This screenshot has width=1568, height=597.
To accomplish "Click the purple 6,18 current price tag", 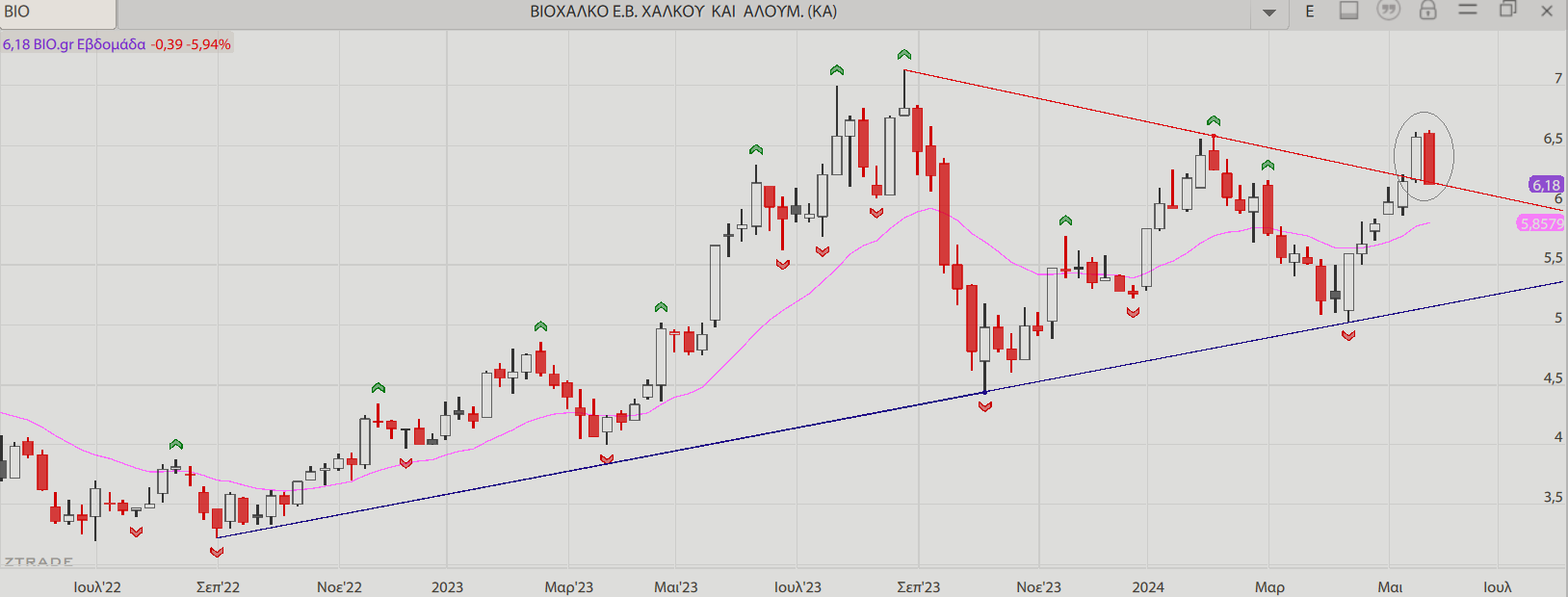I will (x=1546, y=185).
